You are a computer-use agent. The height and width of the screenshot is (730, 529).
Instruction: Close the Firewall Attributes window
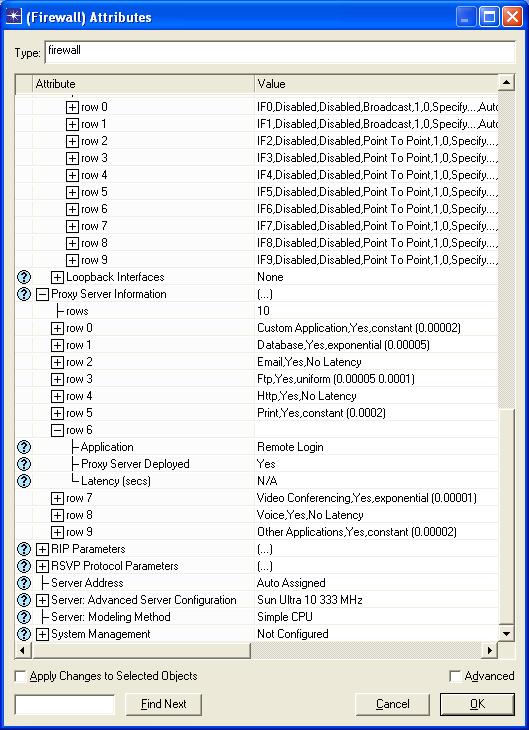click(x=513, y=18)
